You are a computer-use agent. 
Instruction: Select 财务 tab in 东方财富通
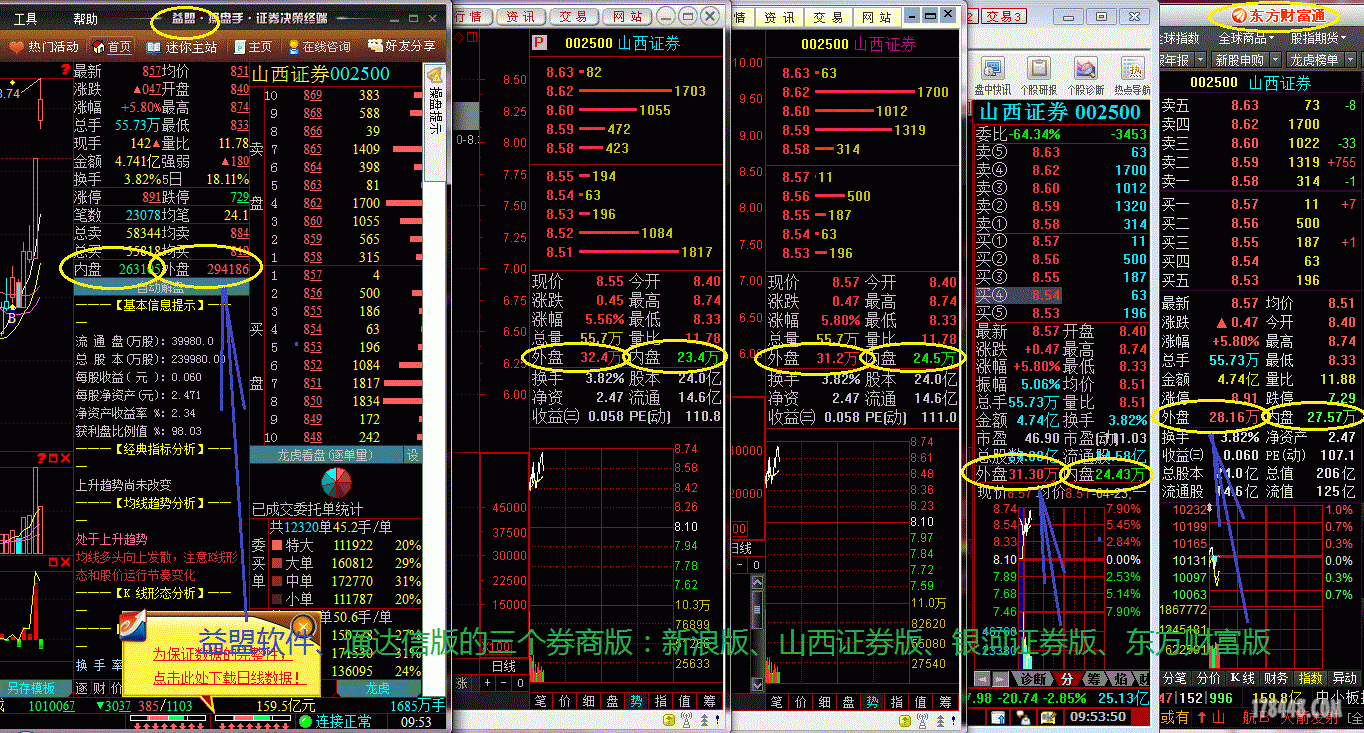(1277, 678)
